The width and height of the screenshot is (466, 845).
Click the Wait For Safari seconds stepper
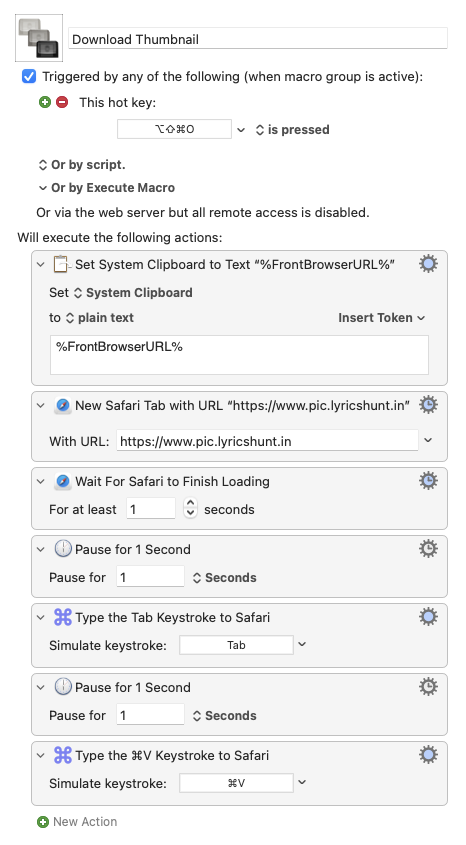[x=190, y=508]
